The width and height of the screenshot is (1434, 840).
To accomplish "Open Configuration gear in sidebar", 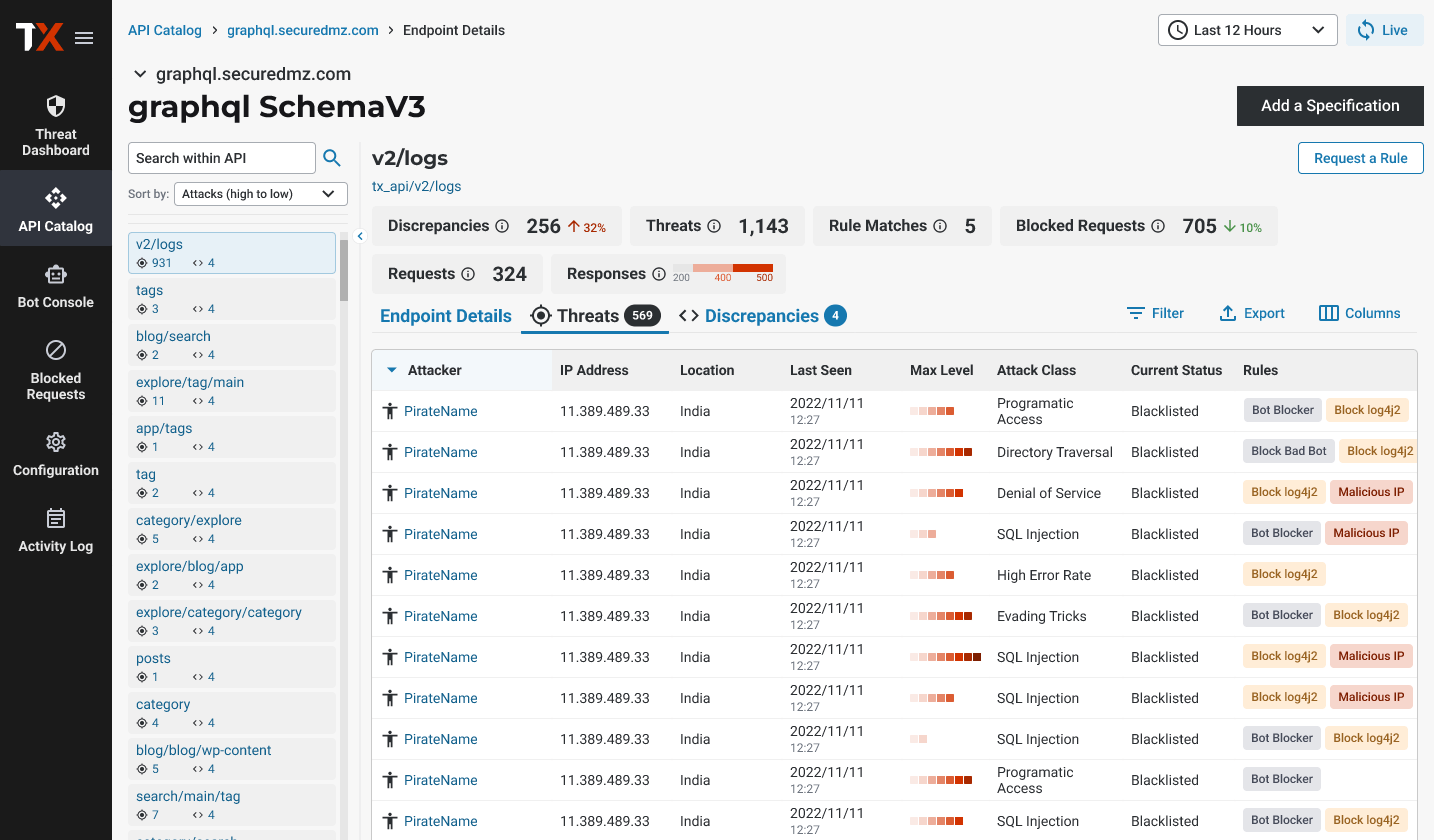I will coord(56,452).
